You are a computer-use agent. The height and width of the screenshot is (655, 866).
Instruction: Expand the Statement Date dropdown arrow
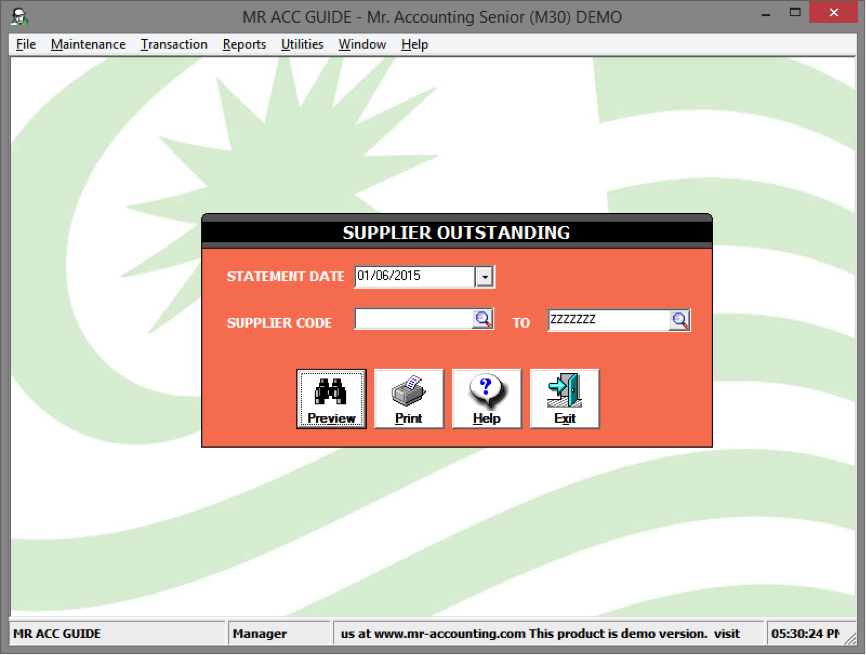484,277
